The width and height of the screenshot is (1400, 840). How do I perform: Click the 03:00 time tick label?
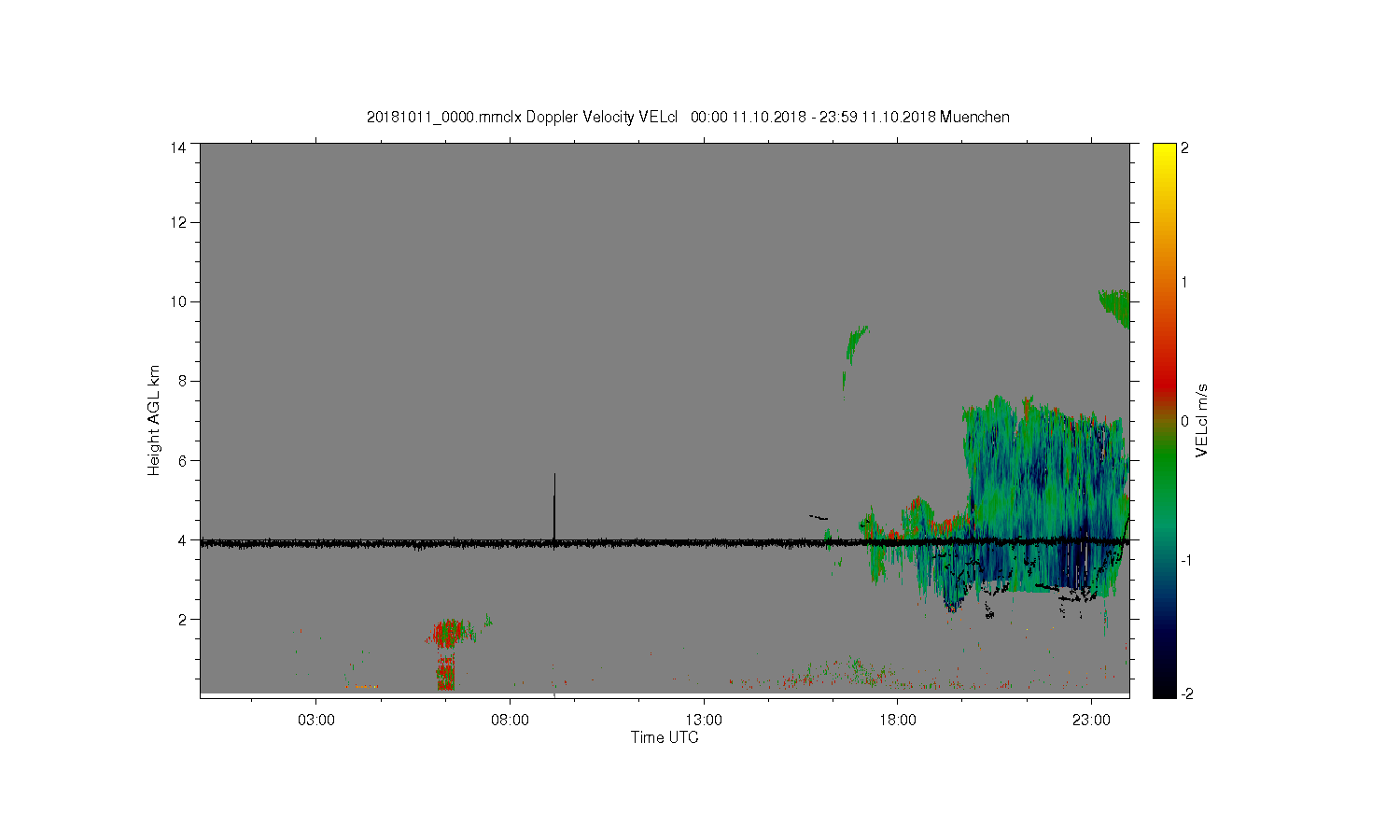[x=316, y=721]
